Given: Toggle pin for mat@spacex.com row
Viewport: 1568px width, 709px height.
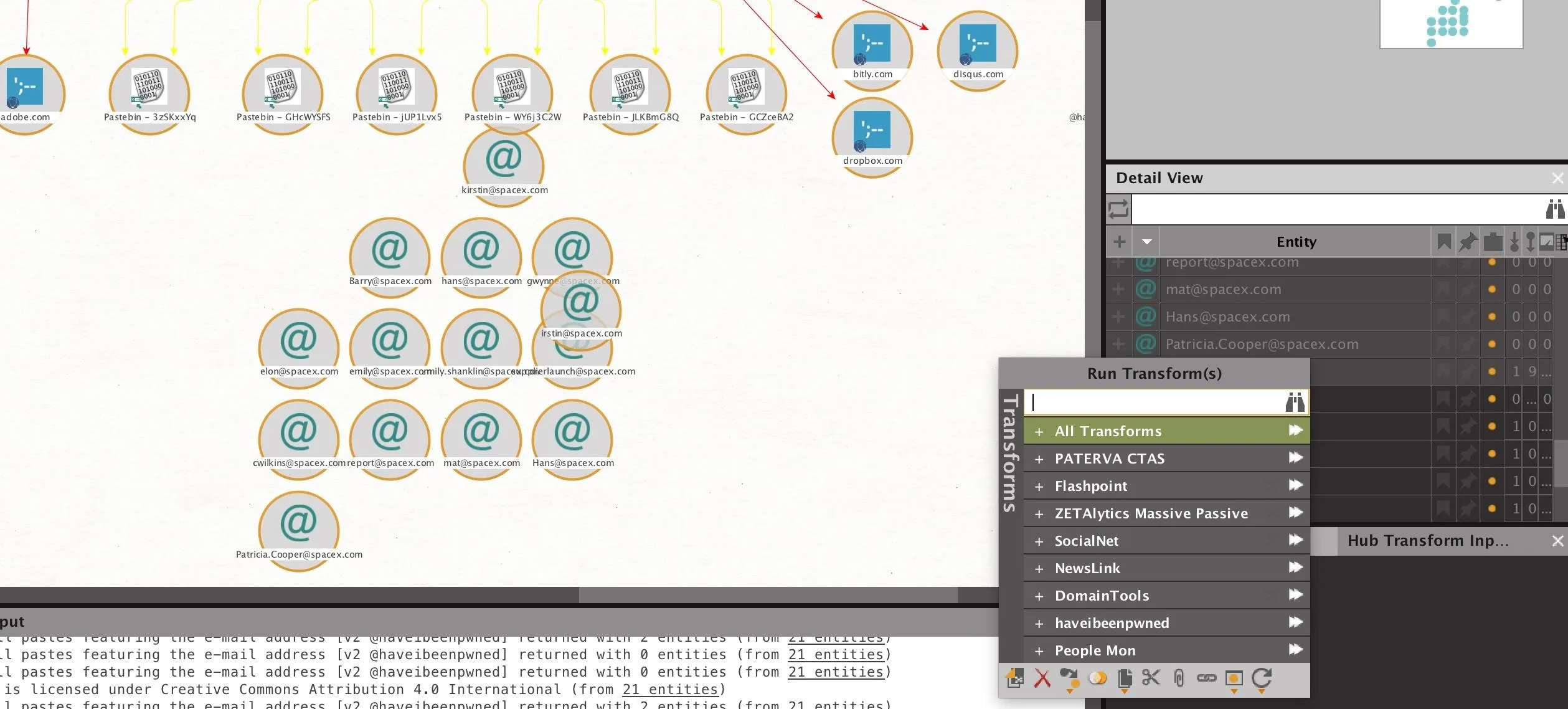Looking at the screenshot, I should (x=1468, y=289).
